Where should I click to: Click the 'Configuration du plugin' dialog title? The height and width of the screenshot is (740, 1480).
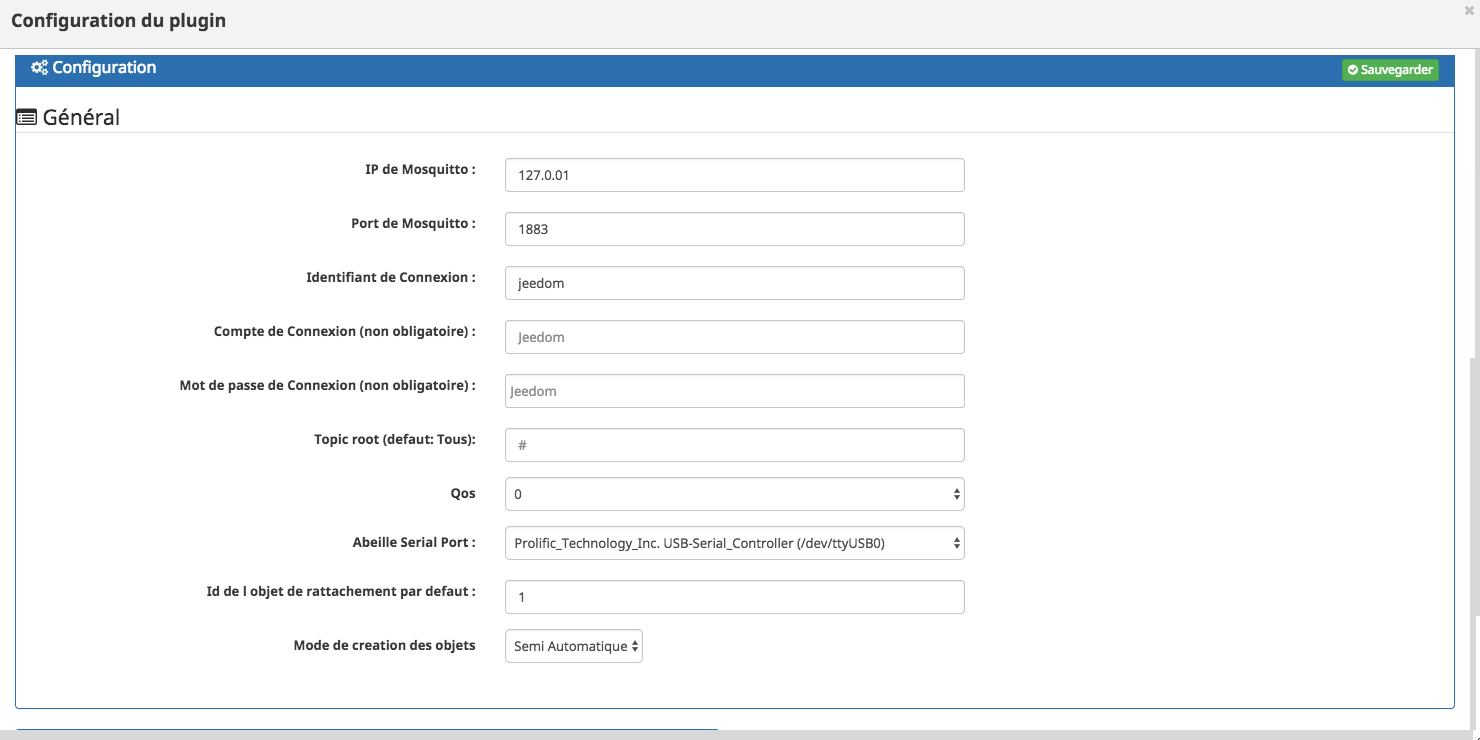pyautogui.click(x=118, y=20)
